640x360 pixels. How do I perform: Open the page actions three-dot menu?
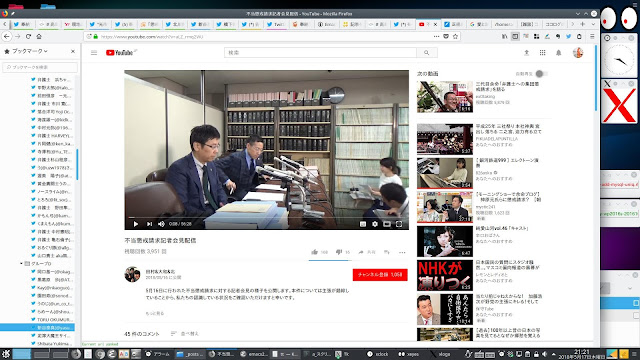(x=436, y=36)
